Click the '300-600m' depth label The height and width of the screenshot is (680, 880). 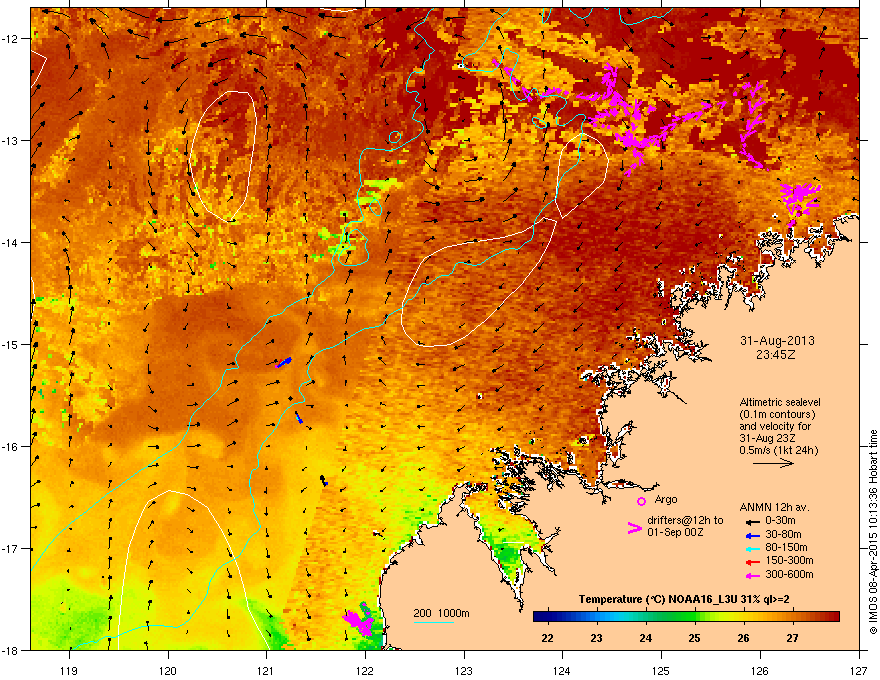pos(789,574)
